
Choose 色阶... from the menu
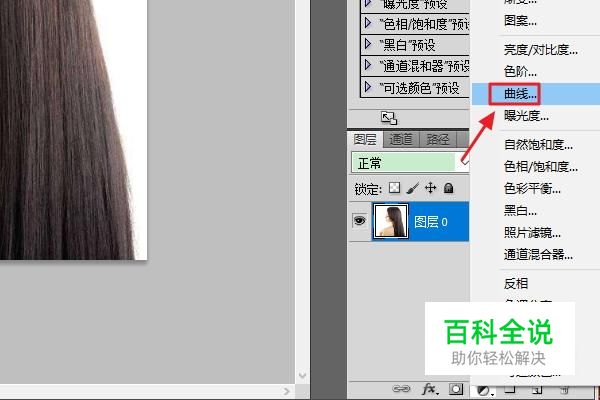(520, 72)
